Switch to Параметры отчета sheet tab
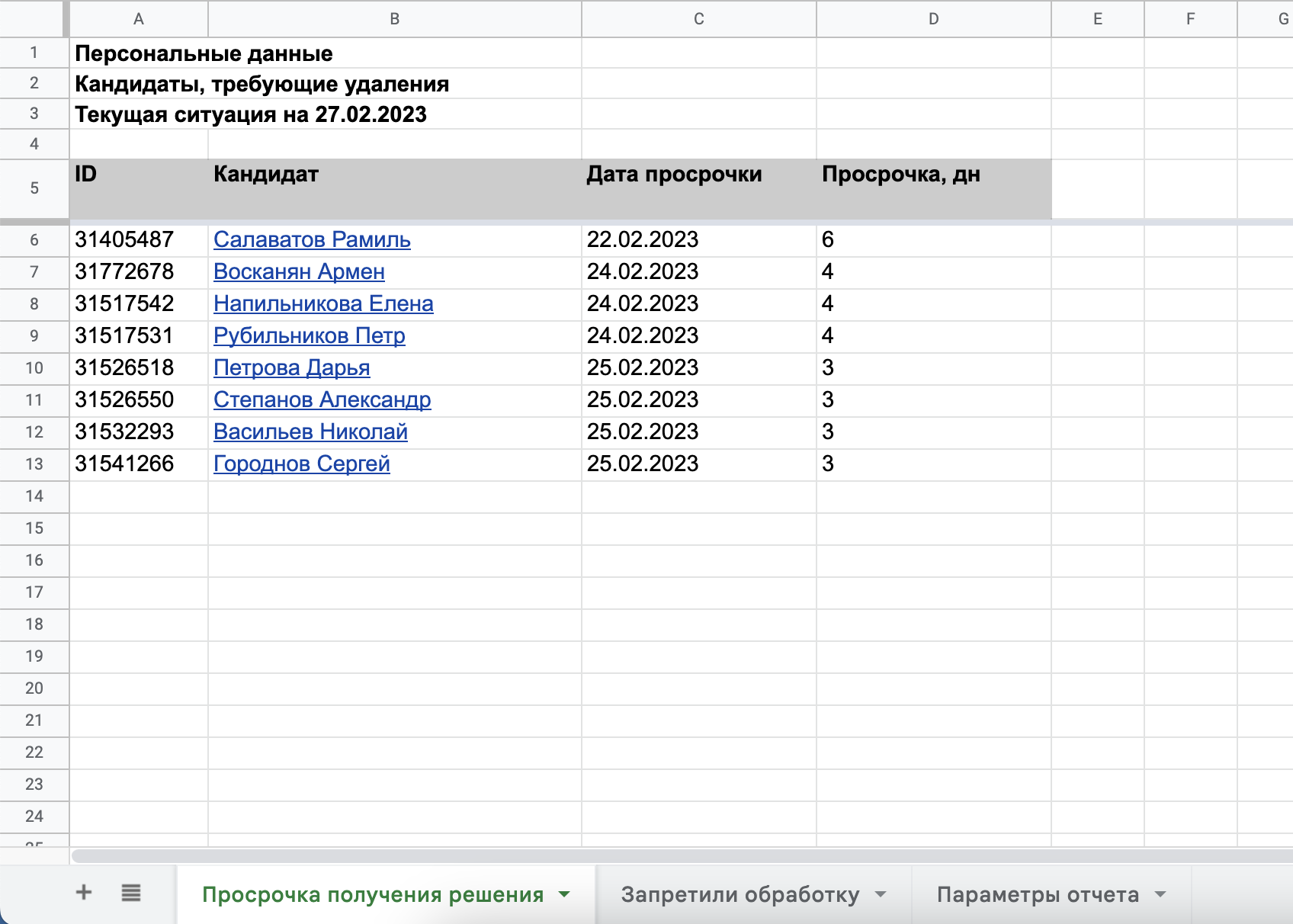The width and height of the screenshot is (1293, 924). pyautogui.click(x=1037, y=894)
